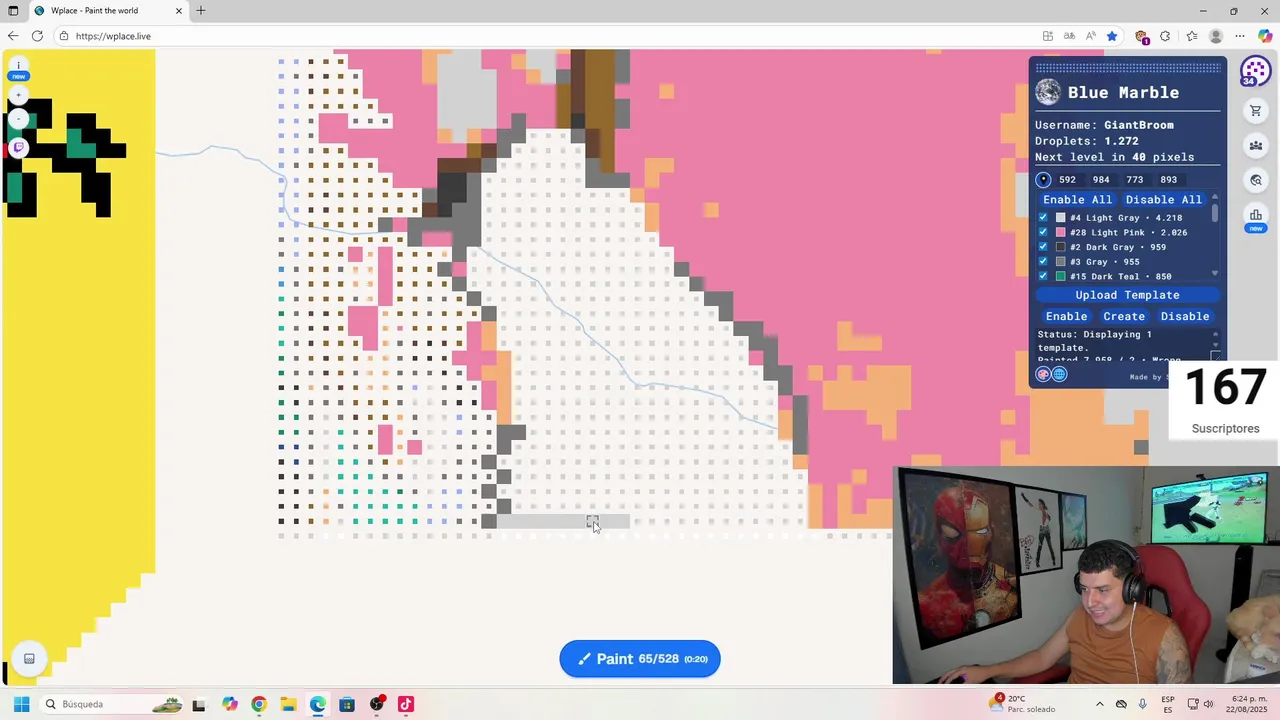Open the leaderboard bar chart button

pyautogui.click(x=1256, y=216)
